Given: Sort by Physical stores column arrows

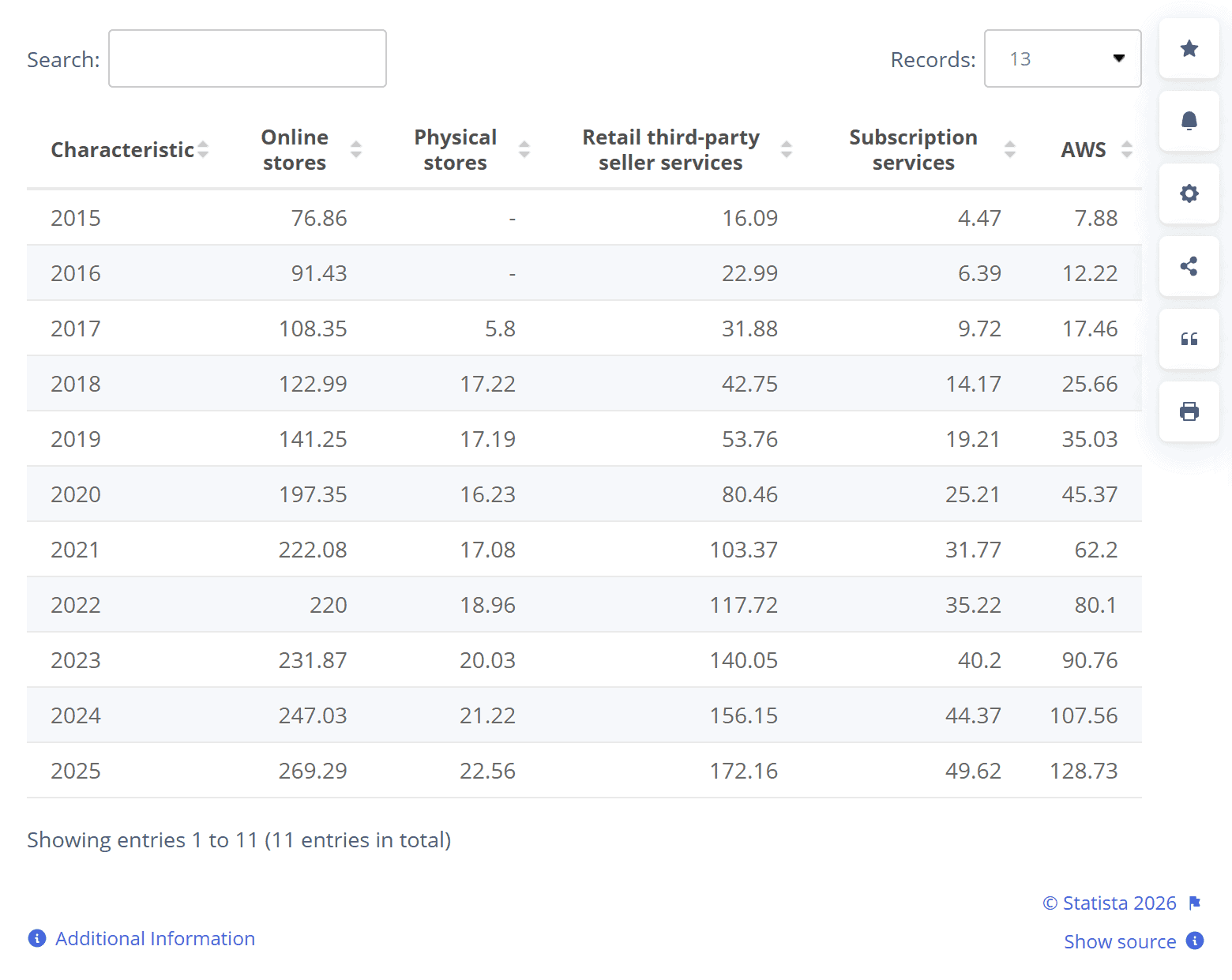Looking at the screenshot, I should tap(524, 149).
